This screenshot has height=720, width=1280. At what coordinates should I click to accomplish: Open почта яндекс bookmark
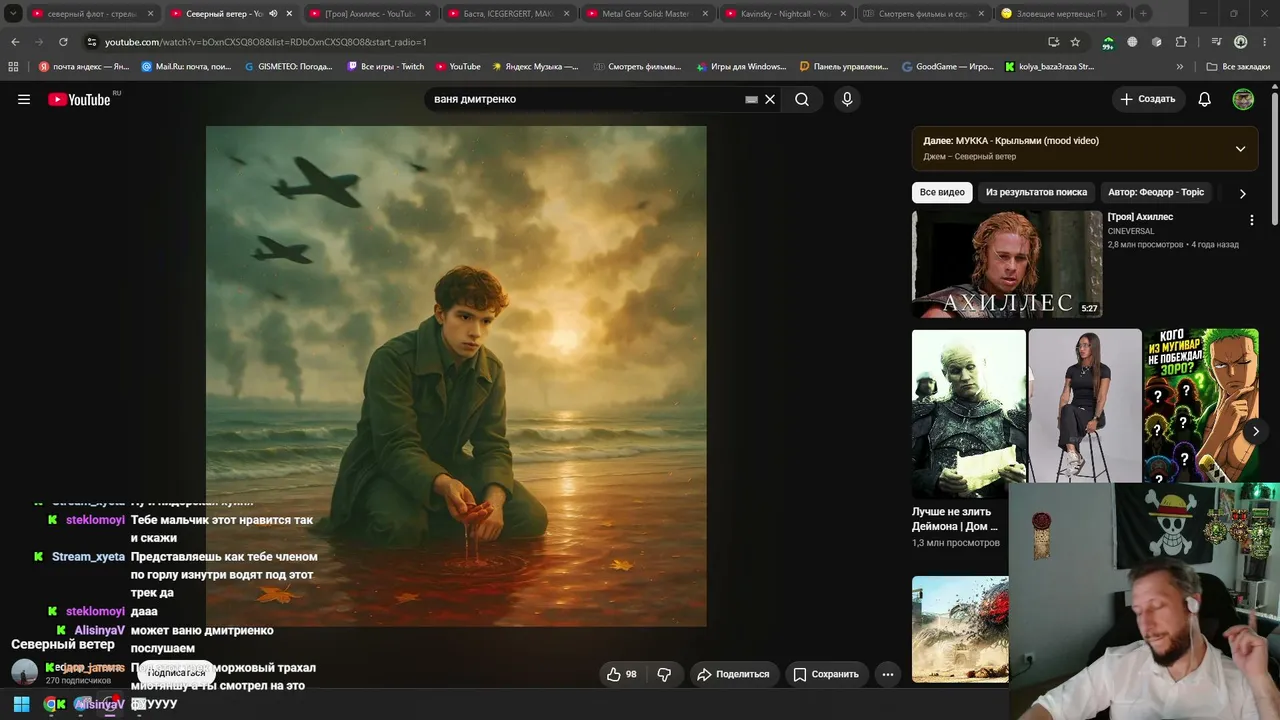(x=84, y=67)
